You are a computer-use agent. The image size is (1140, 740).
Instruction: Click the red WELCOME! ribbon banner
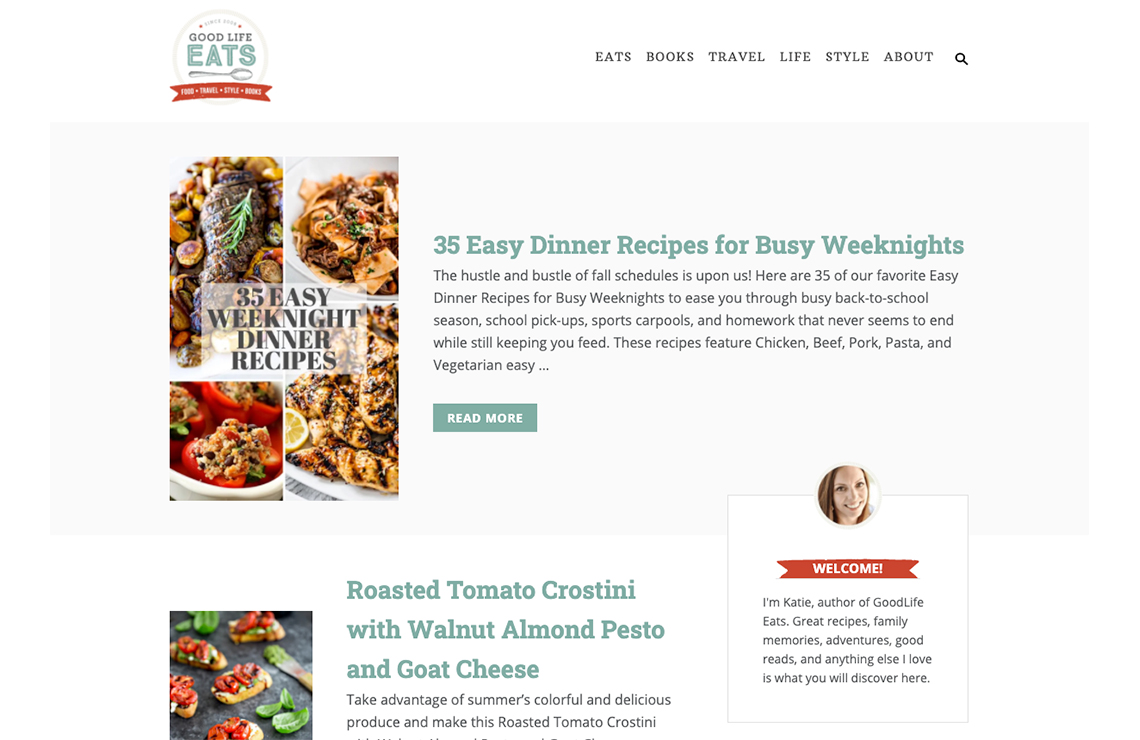pos(847,568)
